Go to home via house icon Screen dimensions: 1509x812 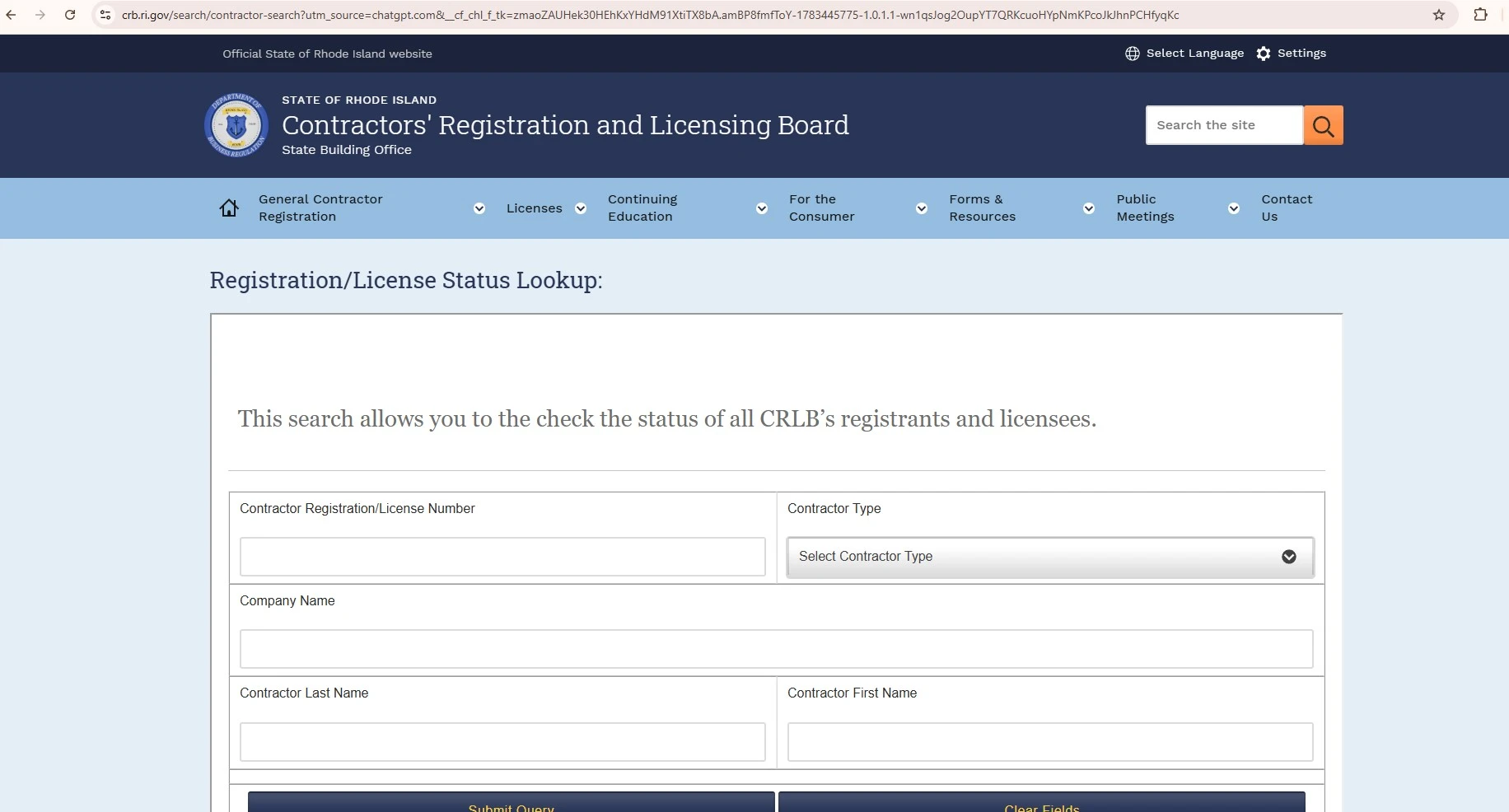pos(229,208)
